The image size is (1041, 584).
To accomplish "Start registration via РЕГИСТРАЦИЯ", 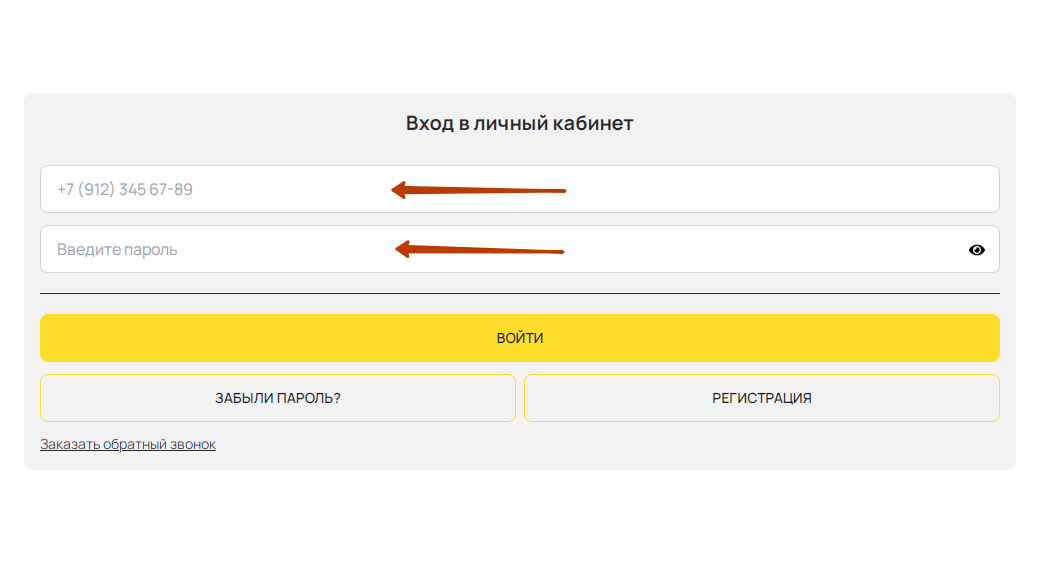I will point(762,397).
